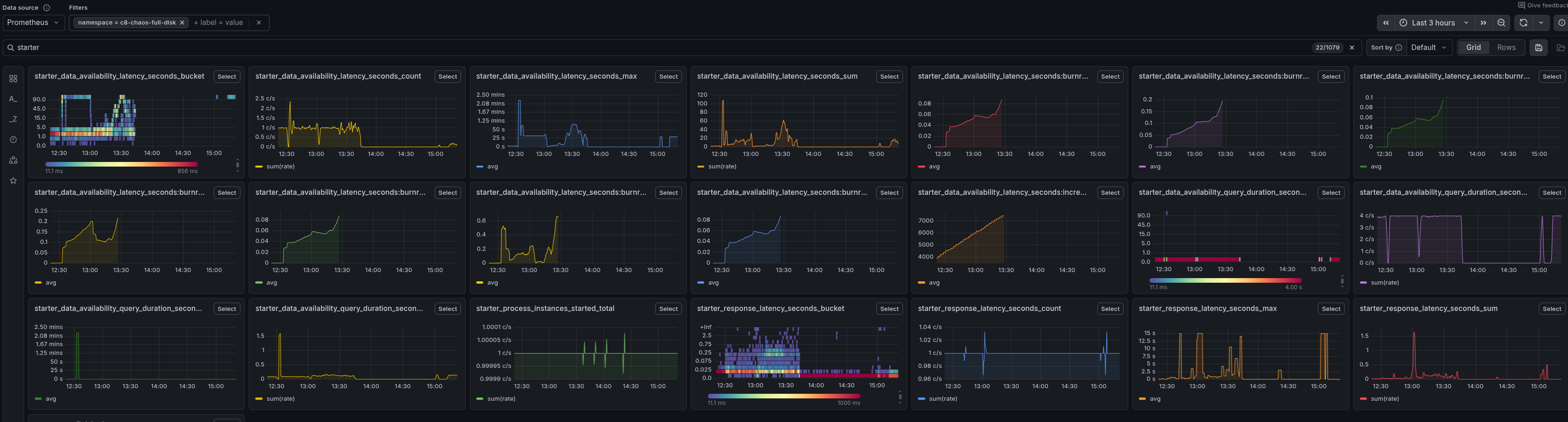
Task: Open recent metrics clock icon in sidebar
Action: [x=13, y=139]
